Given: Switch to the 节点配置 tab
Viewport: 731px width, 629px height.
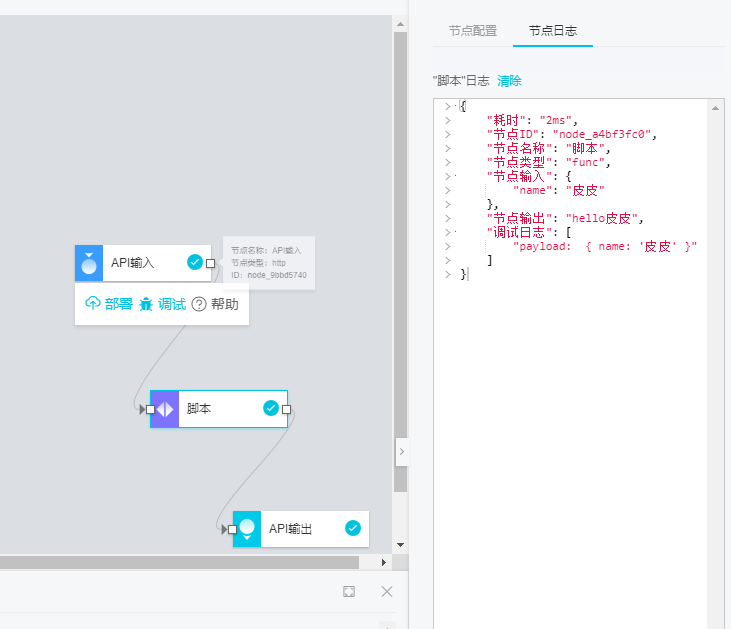Looking at the screenshot, I should point(473,31).
